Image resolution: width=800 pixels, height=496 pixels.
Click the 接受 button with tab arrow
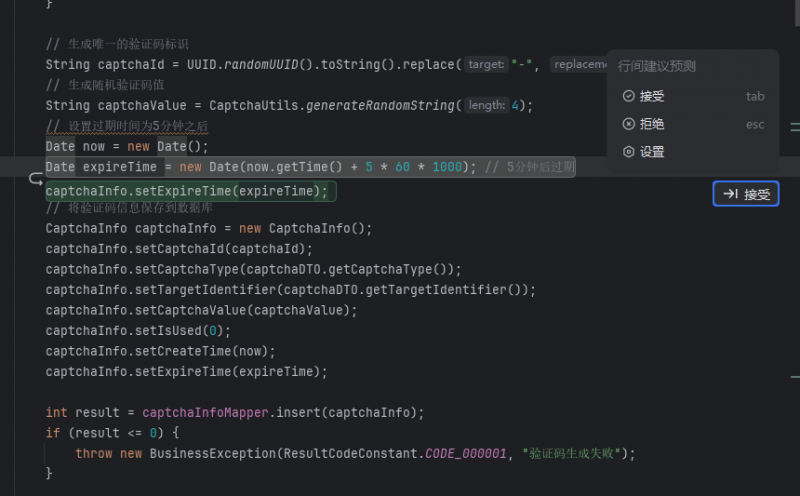click(x=745, y=194)
